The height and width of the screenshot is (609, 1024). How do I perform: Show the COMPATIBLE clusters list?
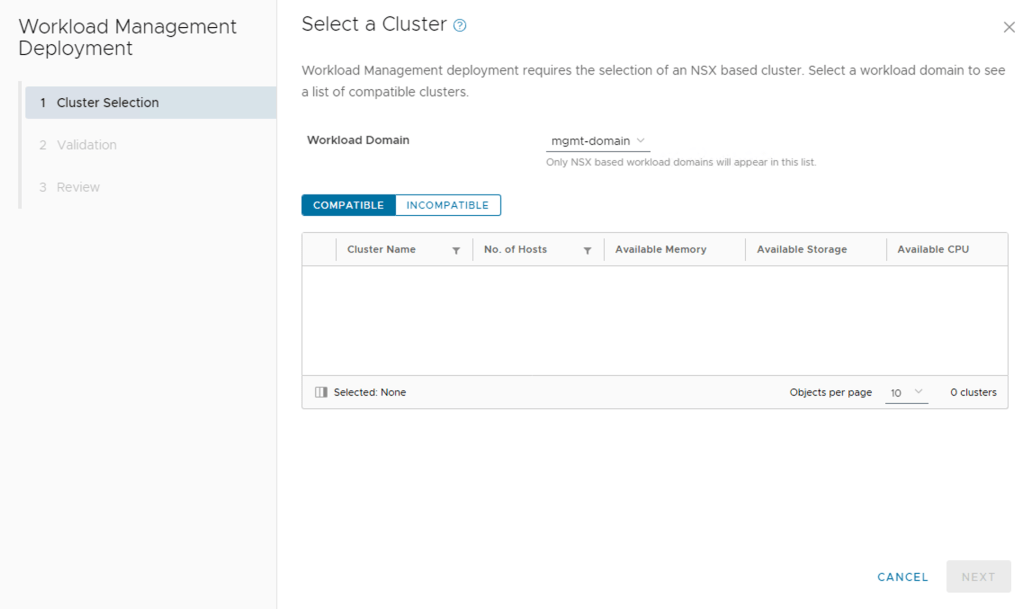(348, 205)
